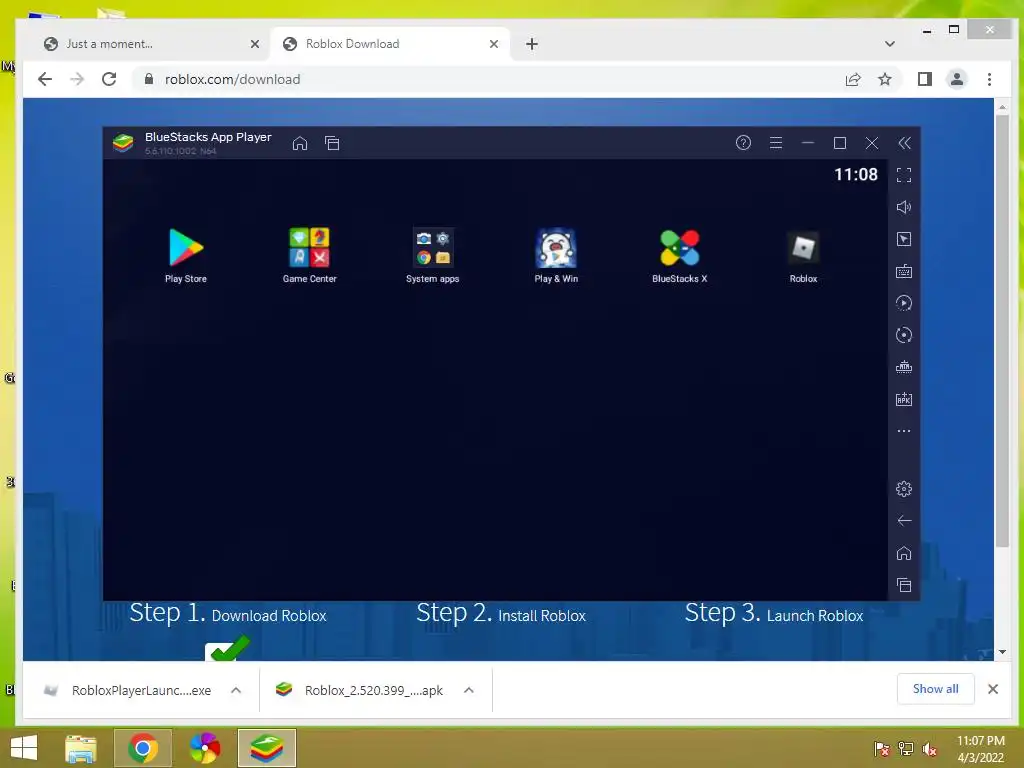Expand options for RobloxPlayerLauncher download
Image resolution: width=1024 pixels, height=768 pixels.
click(236, 690)
